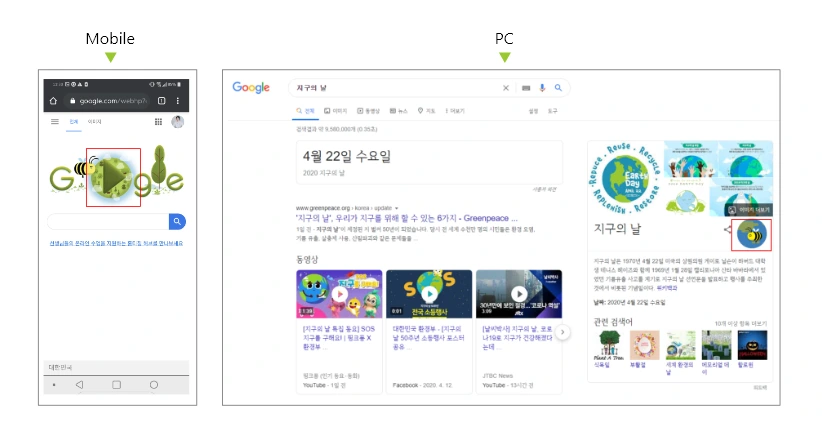Open the 메모리얼 데이 related search
822x423 pixels.
(x=716, y=352)
